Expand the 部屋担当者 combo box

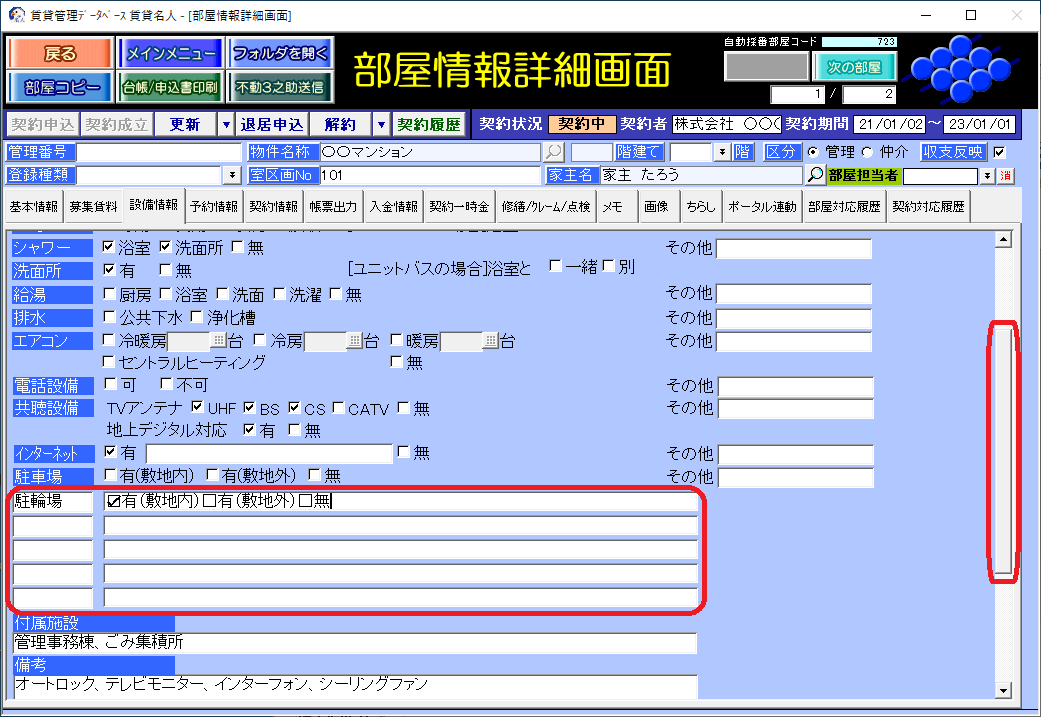tap(987, 176)
